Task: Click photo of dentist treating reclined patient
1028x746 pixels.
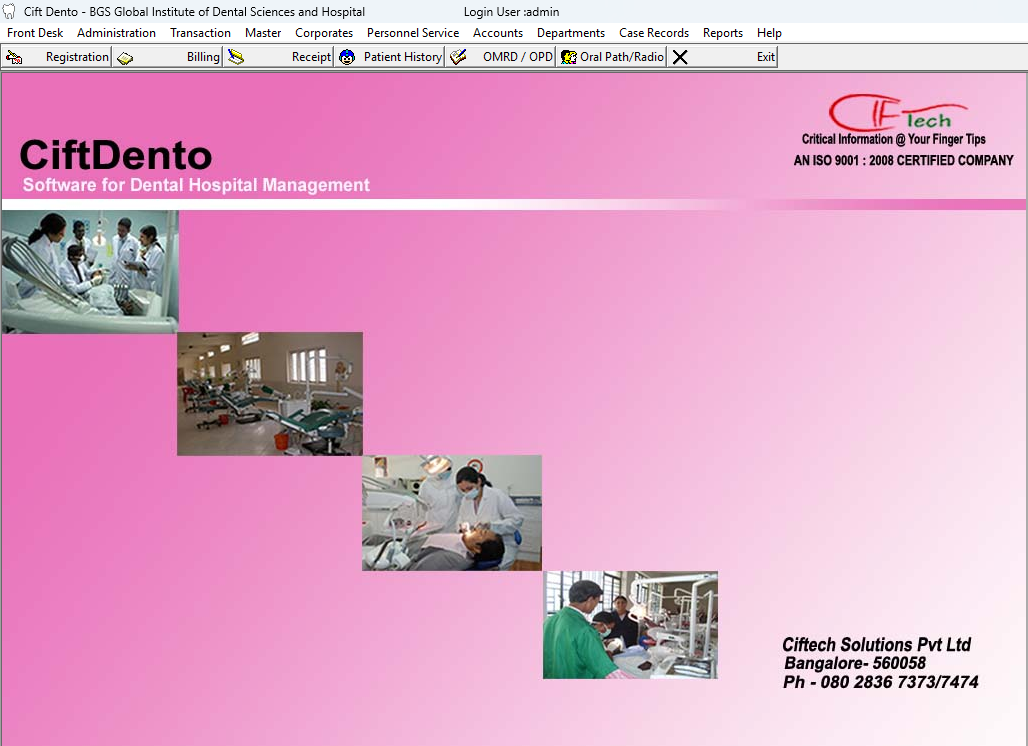Action: point(452,513)
